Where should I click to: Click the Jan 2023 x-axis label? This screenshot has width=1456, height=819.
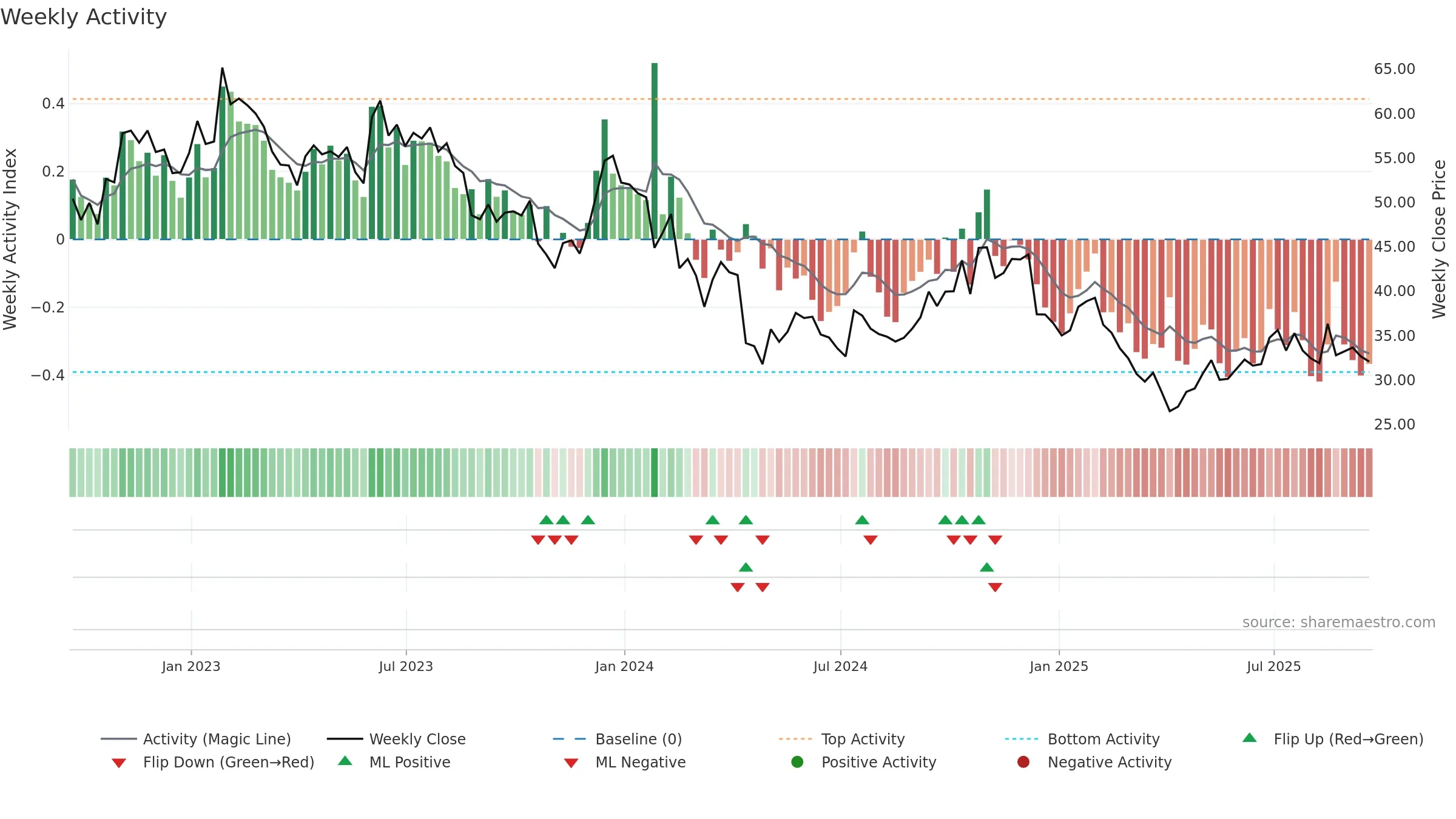tap(191, 666)
